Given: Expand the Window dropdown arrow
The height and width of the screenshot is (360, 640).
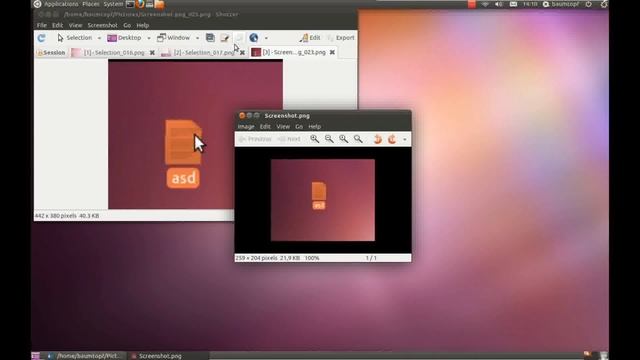Looking at the screenshot, I should (x=197, y=38).
